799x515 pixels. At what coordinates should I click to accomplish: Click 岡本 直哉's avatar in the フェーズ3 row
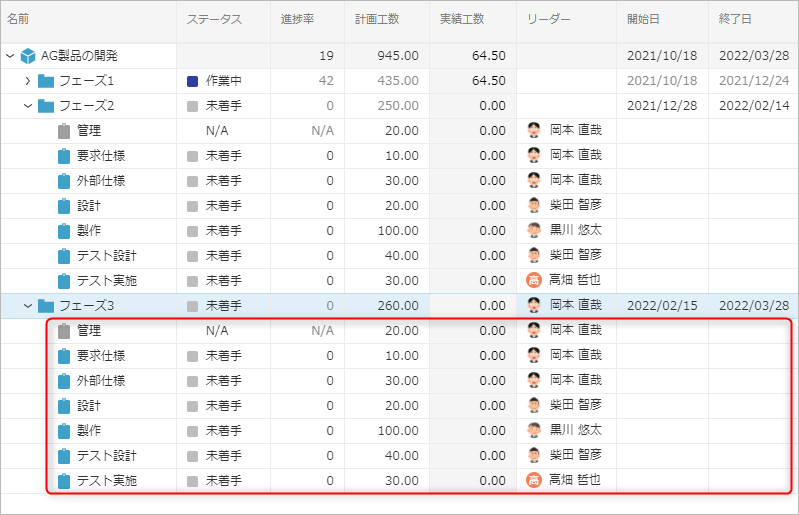[x=534, y=306]
